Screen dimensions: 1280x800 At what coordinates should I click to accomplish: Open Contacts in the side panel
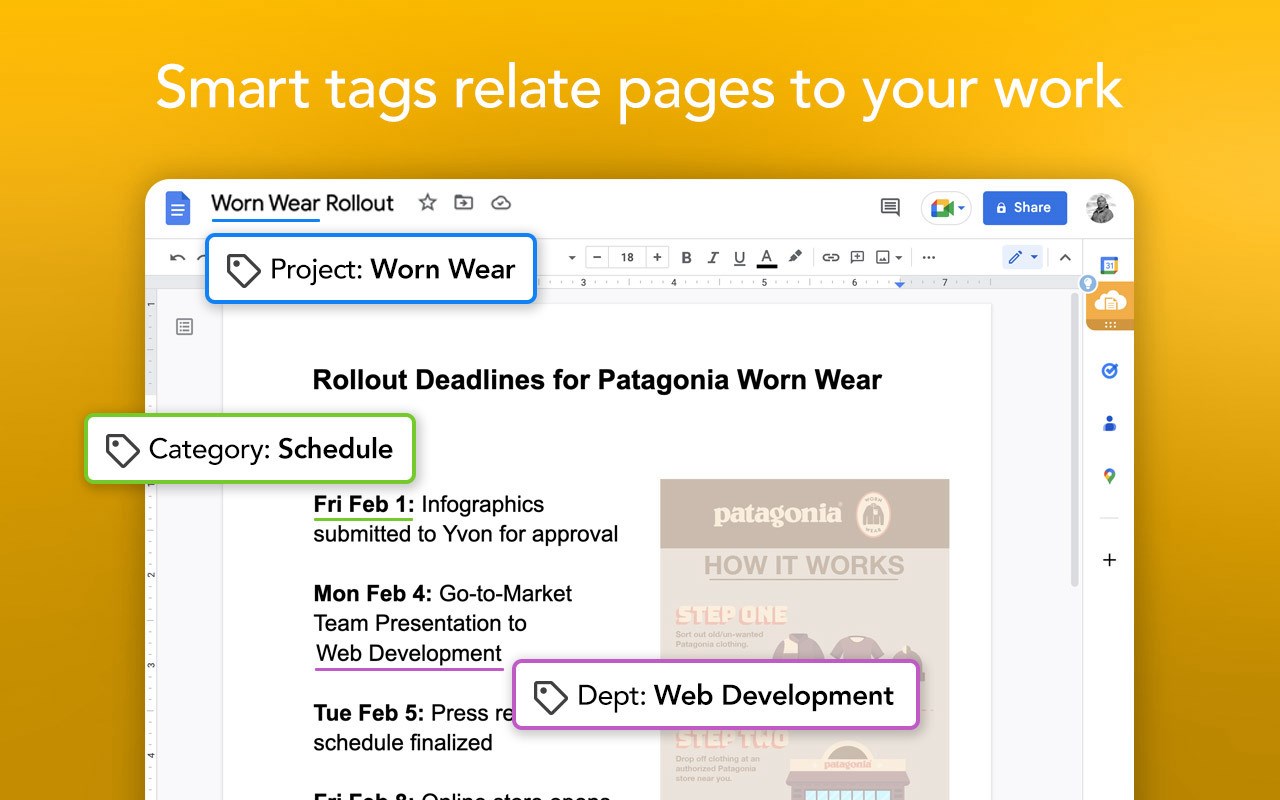[x=1109, y=423]
